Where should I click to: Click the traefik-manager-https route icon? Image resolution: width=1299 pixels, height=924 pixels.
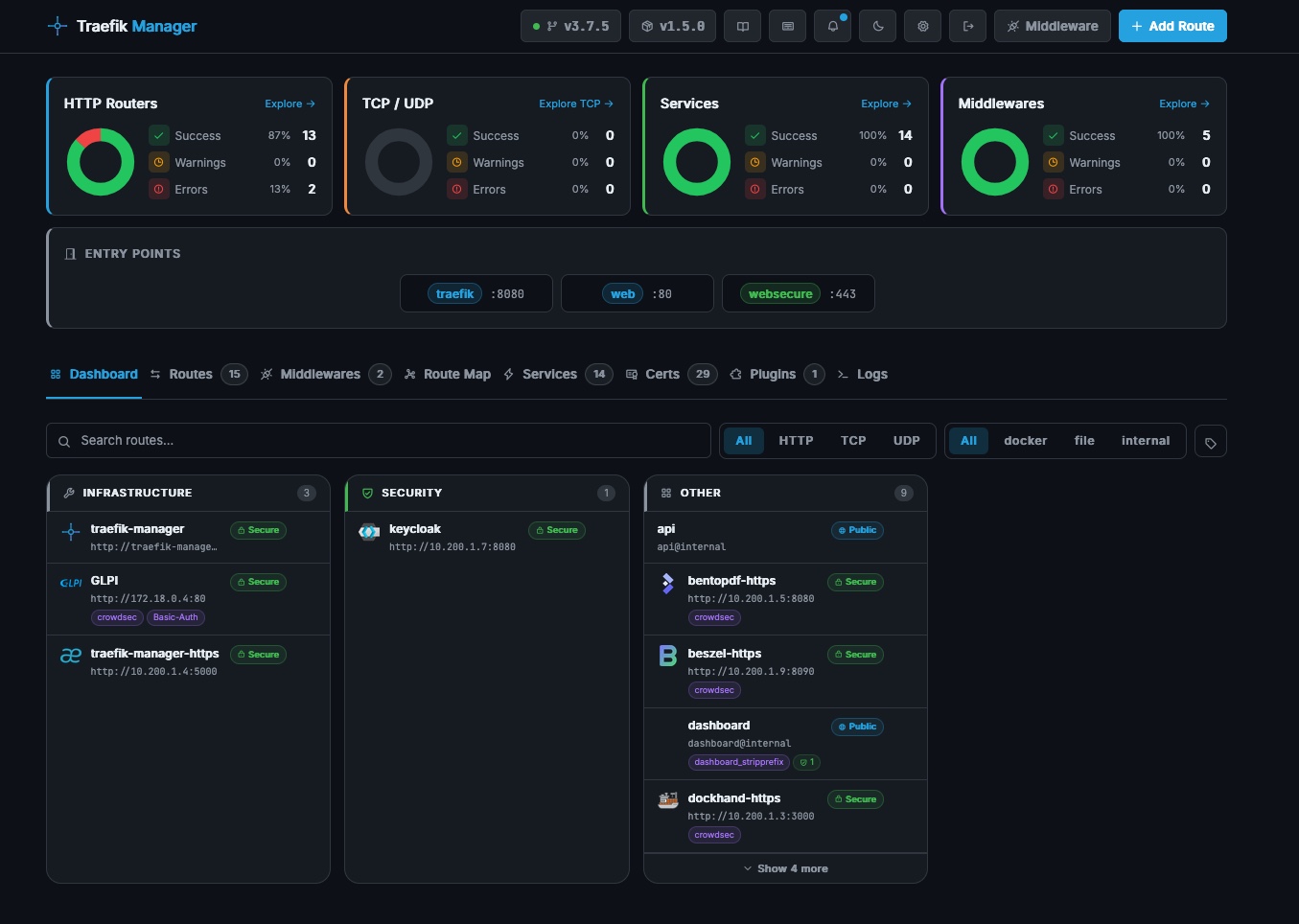coord(71,656)
